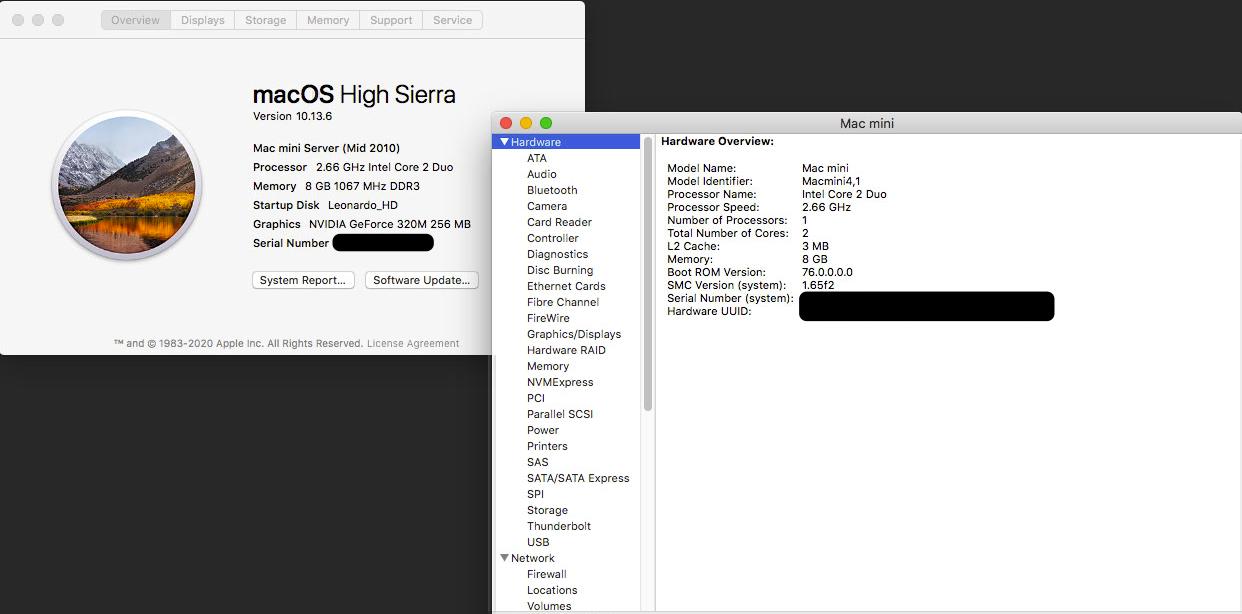
Task: Select NVMExpress in the sidebar
Action: (560, 382)
